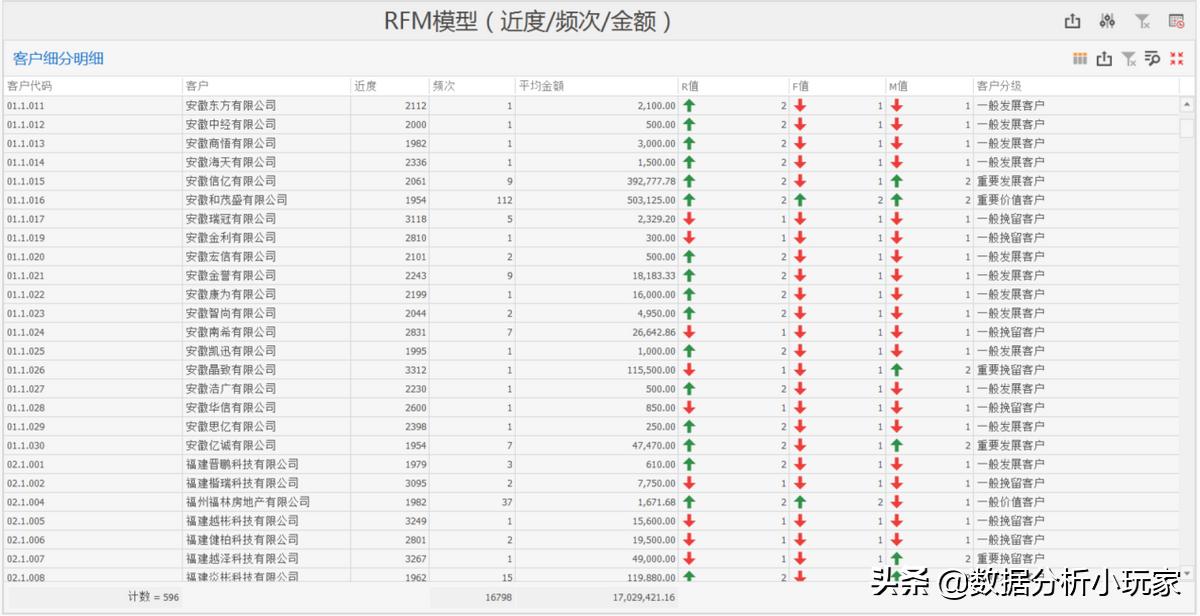
Task: Open the parameter settings sliders icon
Action: [1108, 20]
